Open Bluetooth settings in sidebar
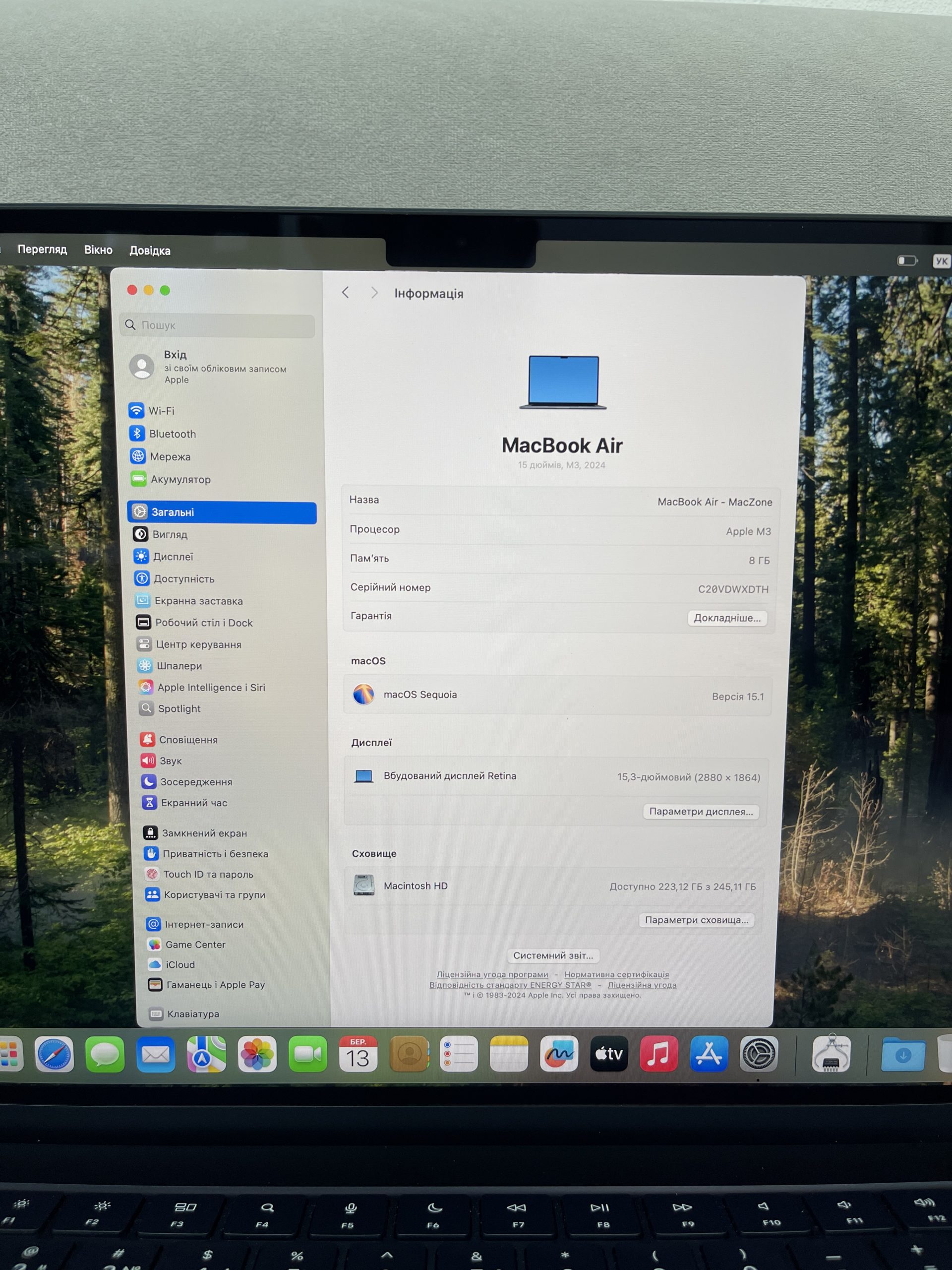This screenshot has height=1270, width=952. coord(163,434)
